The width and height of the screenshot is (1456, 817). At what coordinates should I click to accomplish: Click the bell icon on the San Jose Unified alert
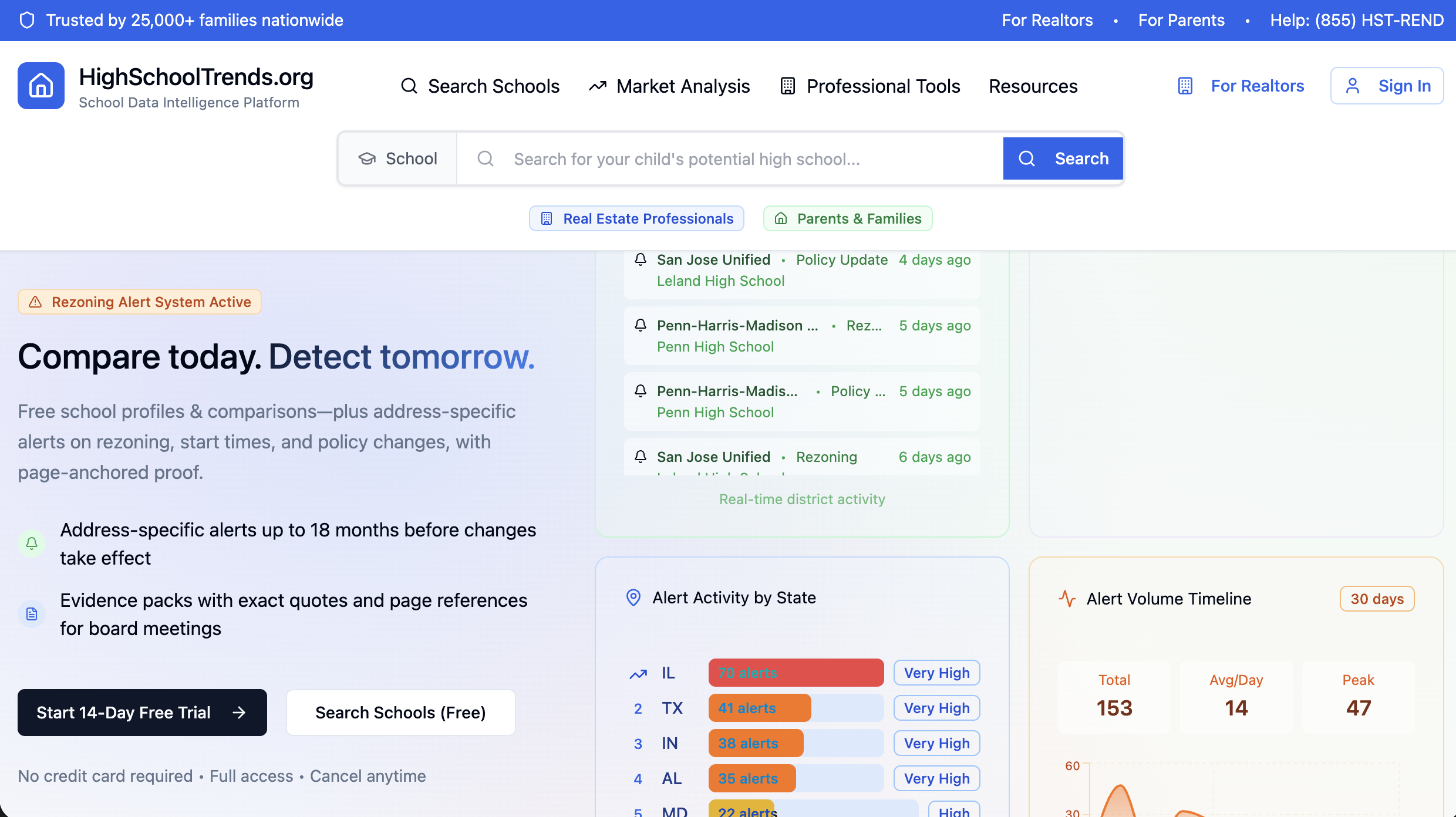640,259
